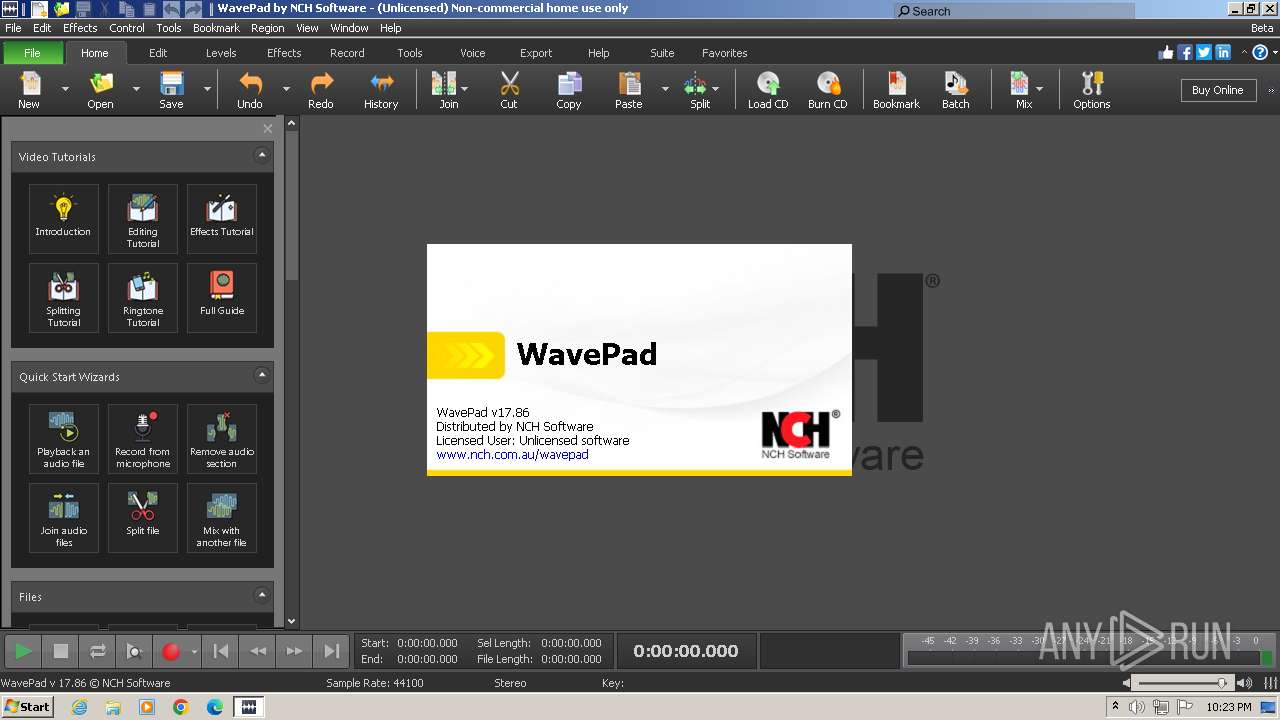Switch to the Voice ribbon tab
The image size is (1280, 720).
[473, 53]
